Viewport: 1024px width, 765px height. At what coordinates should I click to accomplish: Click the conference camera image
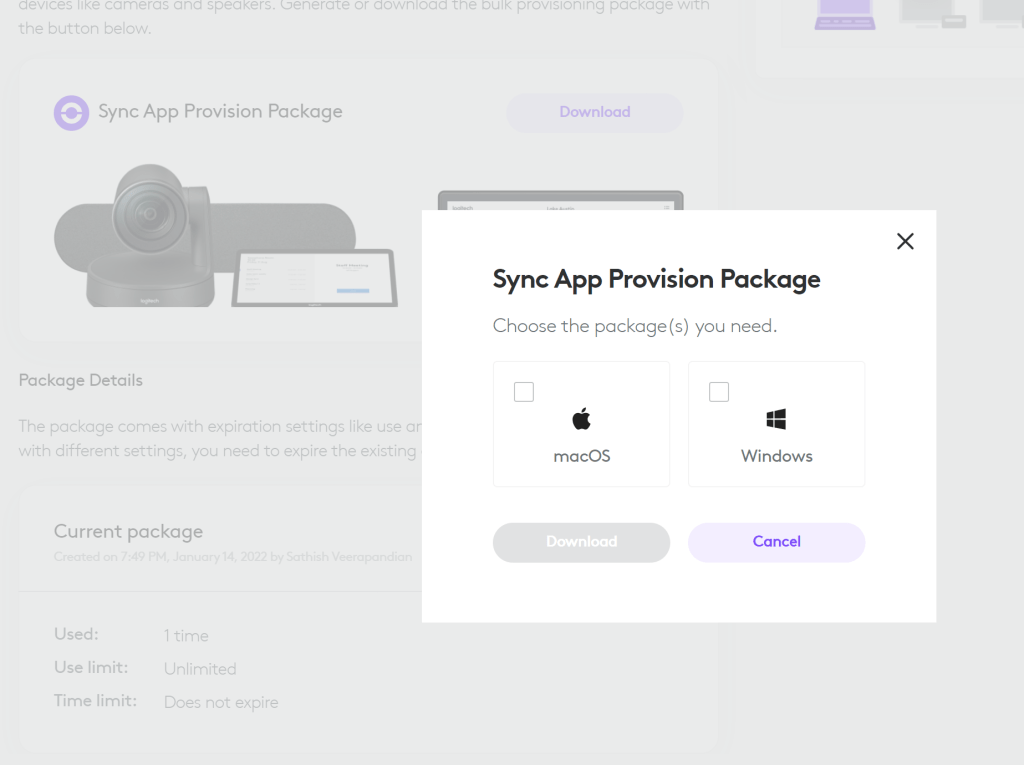point(160,235)
